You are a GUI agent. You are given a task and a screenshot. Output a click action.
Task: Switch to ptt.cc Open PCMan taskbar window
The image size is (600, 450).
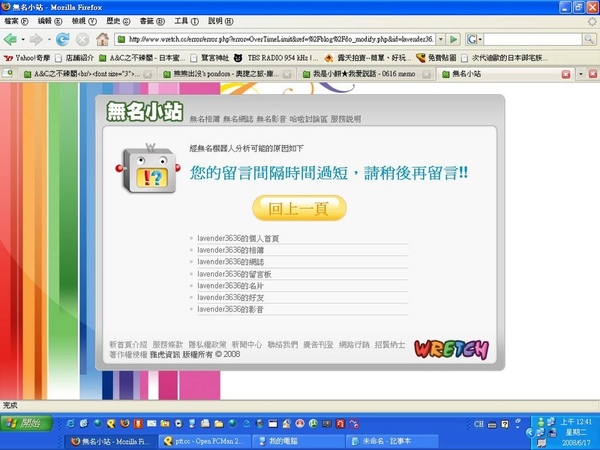(x=205, y=441)
